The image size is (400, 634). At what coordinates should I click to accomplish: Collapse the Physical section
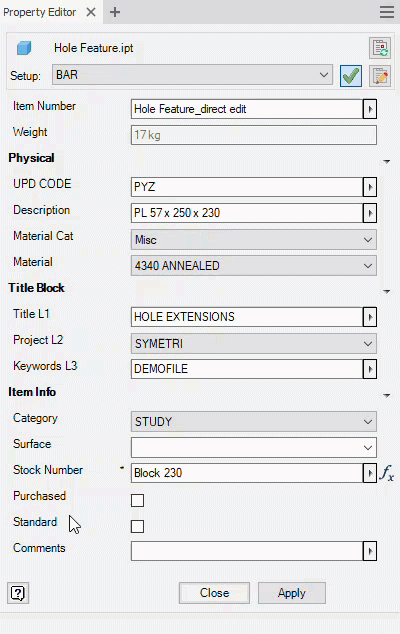(x=386, y=161)
